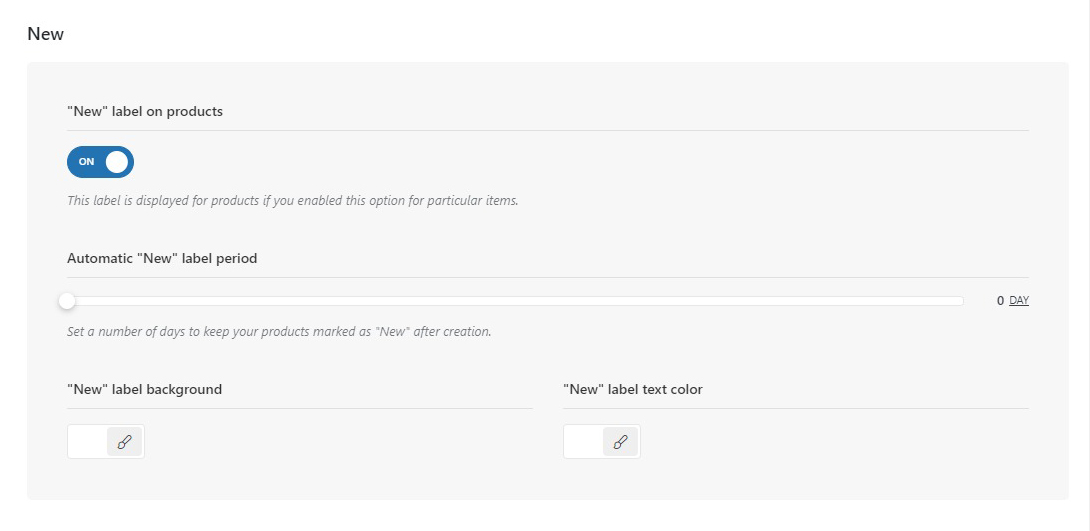Open the "New" label text color picker icon

pyautogui.click(x=620, y=442)
